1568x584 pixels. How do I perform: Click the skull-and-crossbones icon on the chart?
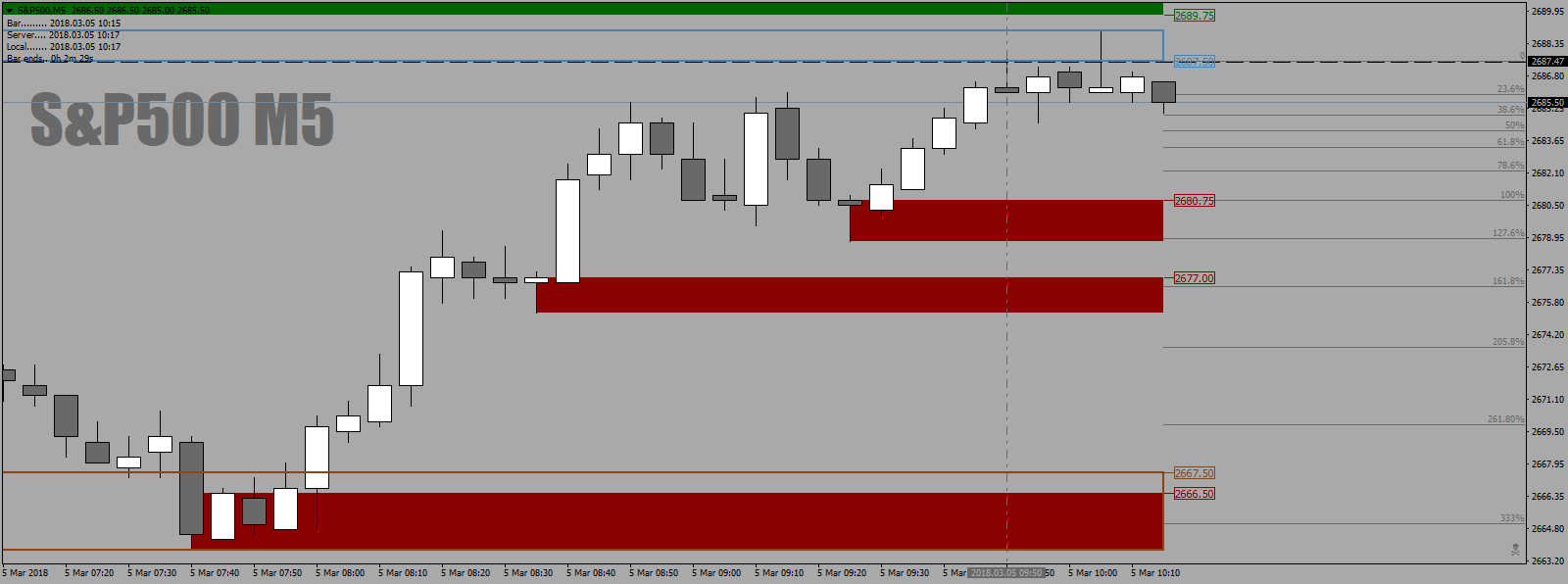[x=1516, y=551]
